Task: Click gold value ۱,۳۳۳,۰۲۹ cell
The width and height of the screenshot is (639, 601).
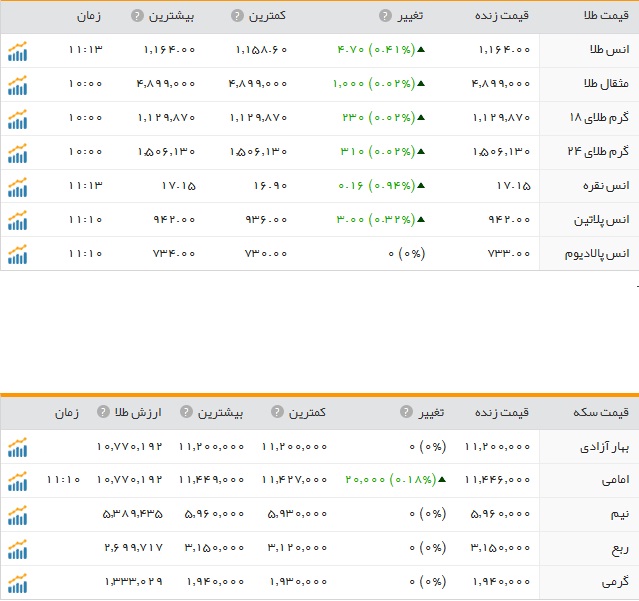Action: pyautogui.click(x=134, y=582)
